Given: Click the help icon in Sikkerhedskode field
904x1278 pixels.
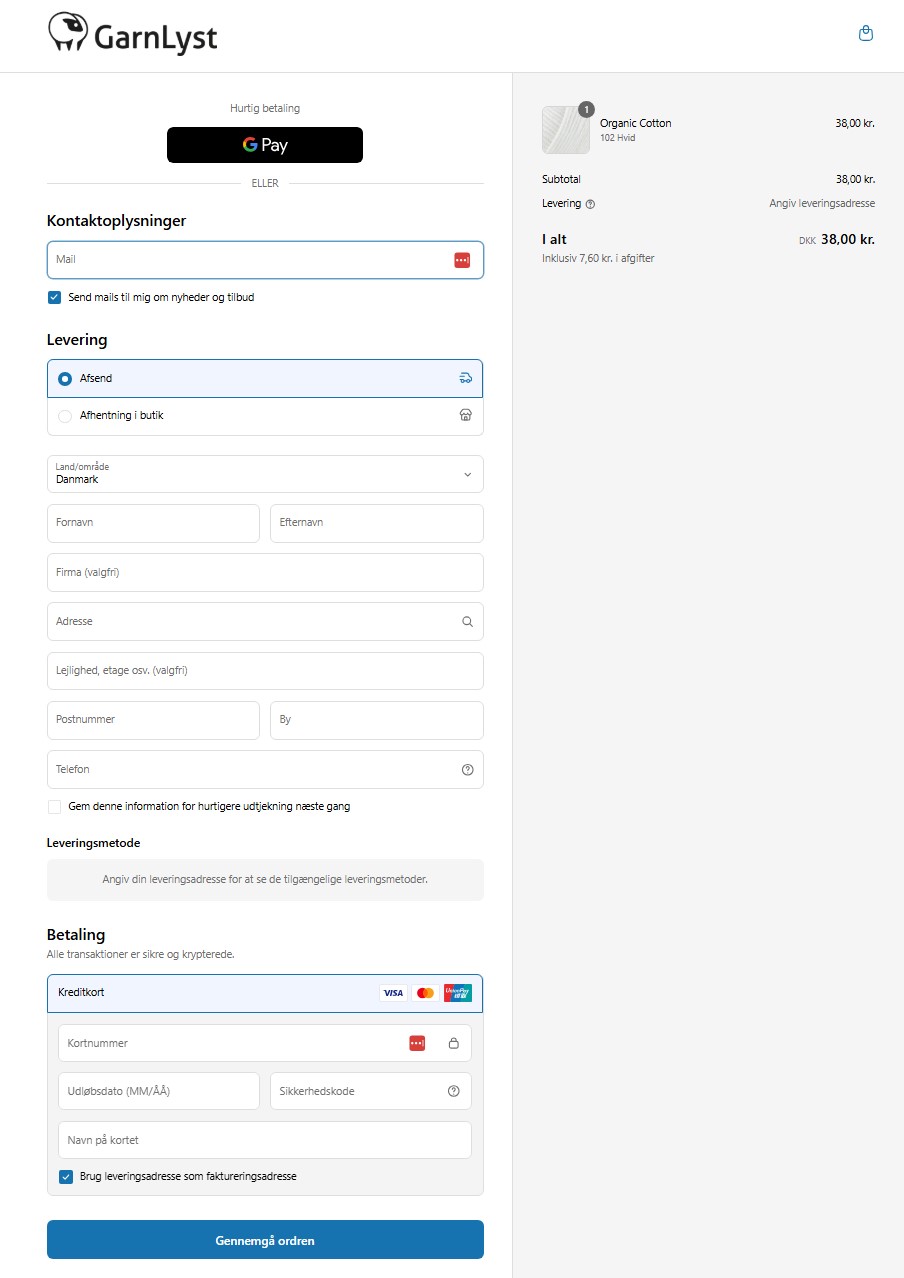Looking at the screenshot, I should coord(454,1092).
